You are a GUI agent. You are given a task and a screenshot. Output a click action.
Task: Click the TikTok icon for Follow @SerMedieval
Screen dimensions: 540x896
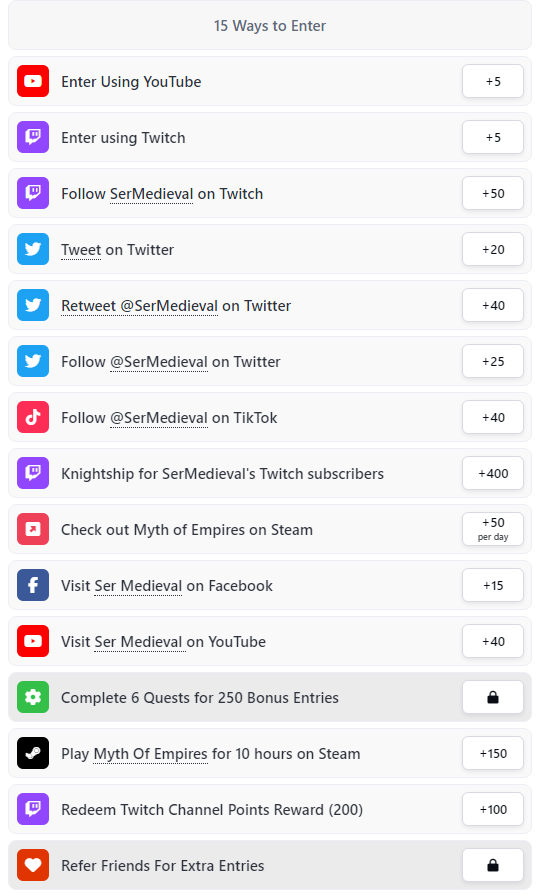[33, 417]
